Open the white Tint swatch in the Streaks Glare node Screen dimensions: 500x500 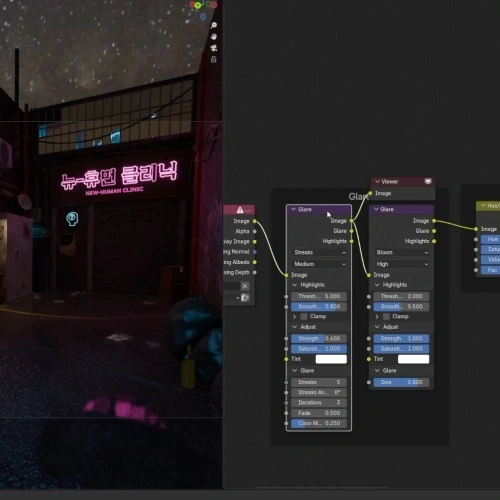click(x=331, y=359)
